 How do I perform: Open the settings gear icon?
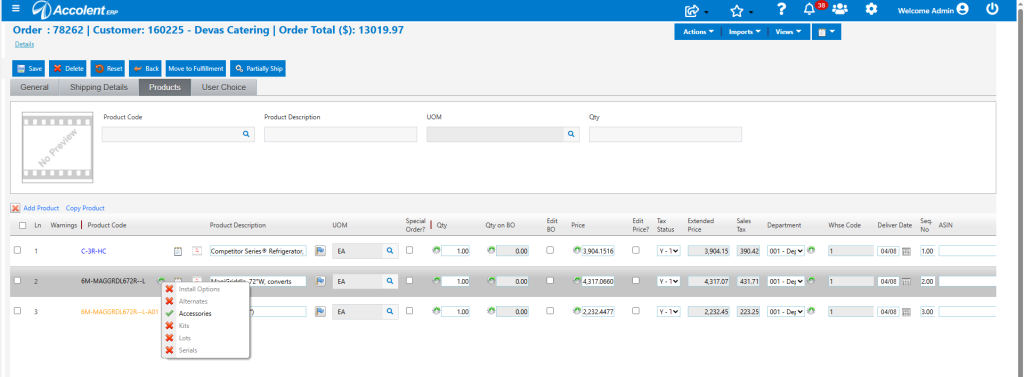click(x=871, y=9)
